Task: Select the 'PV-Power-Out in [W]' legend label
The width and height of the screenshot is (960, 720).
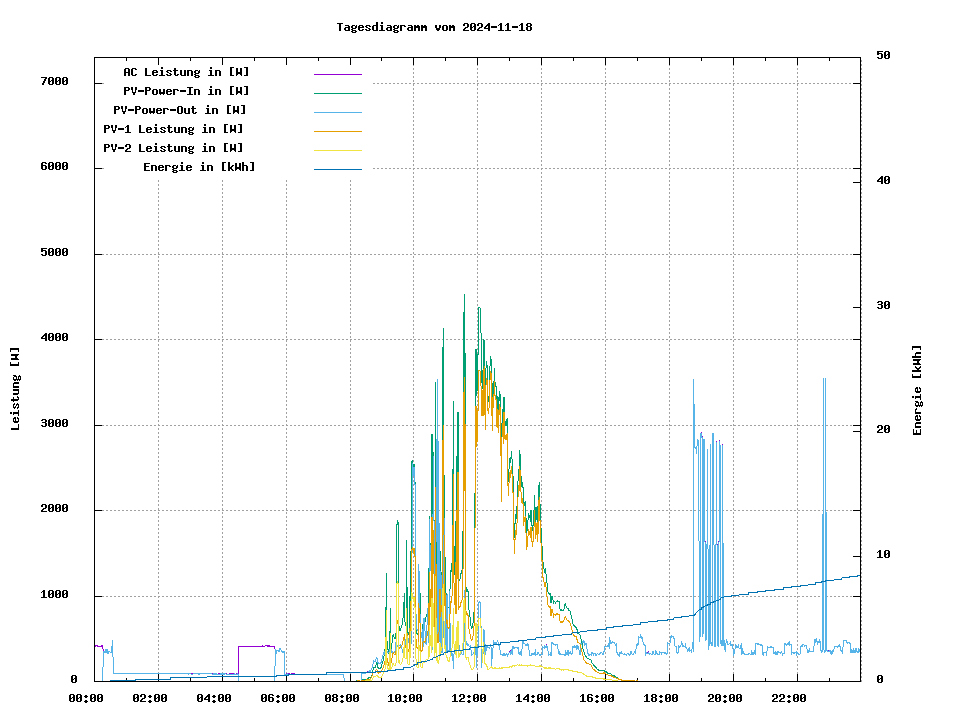Action: click(181, 110)
